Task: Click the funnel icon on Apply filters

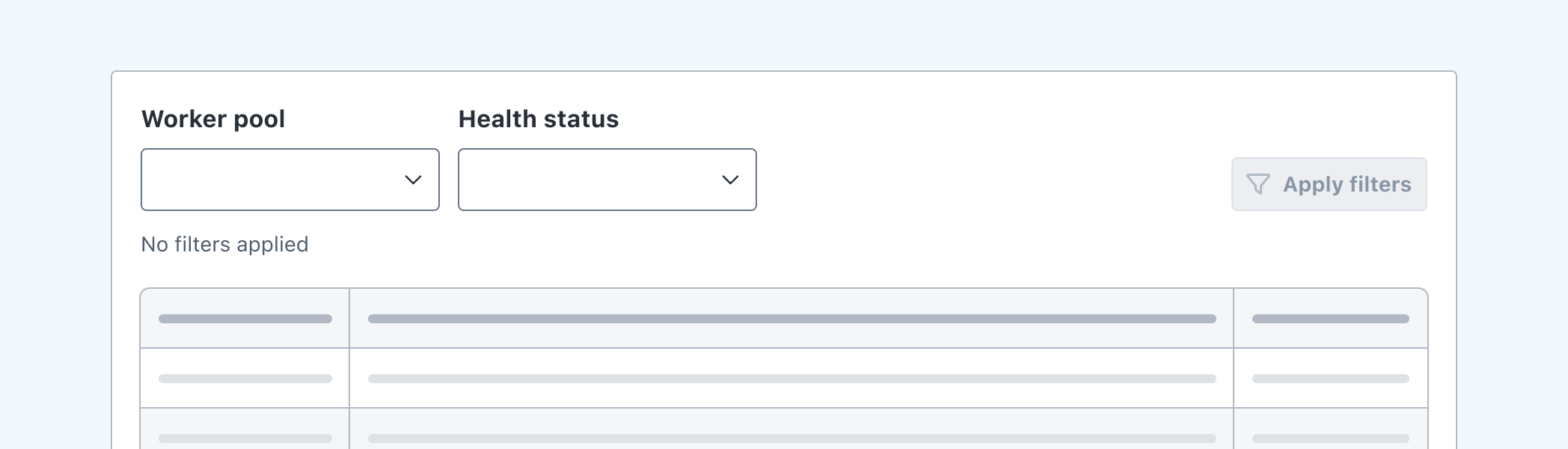Action: tap(1260, 184)
